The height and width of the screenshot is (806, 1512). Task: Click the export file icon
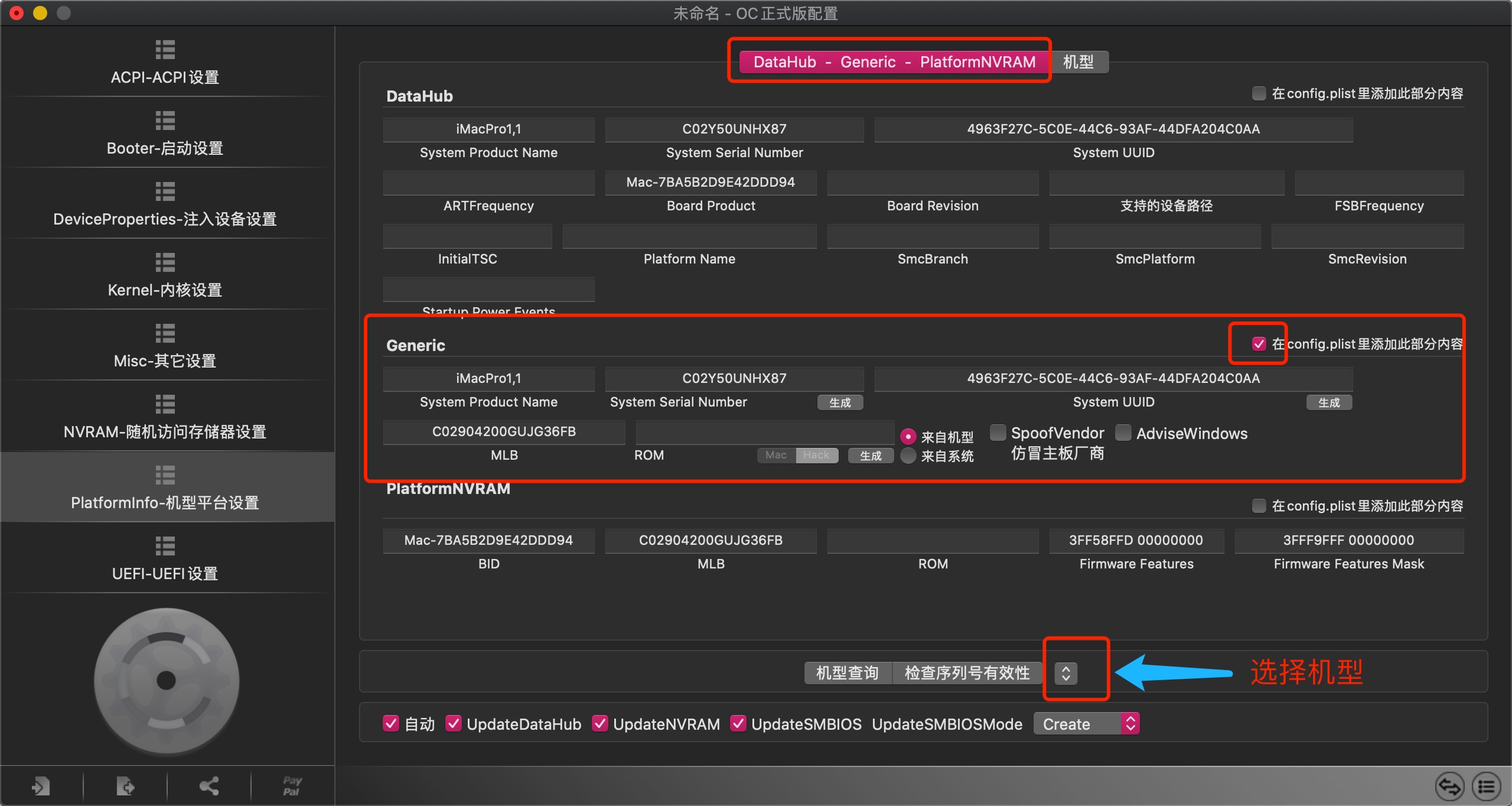click(125, 786)
